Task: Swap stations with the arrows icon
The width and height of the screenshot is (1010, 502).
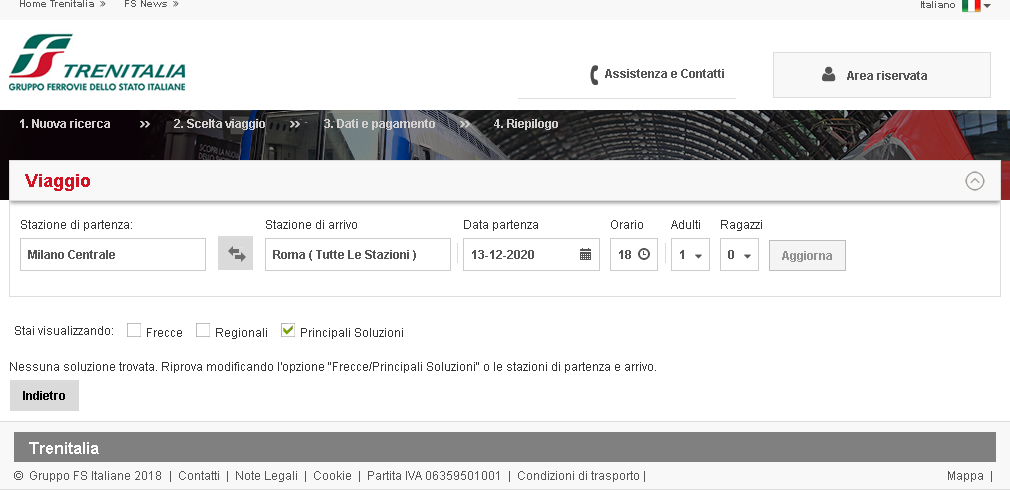Action: [236, 253]
